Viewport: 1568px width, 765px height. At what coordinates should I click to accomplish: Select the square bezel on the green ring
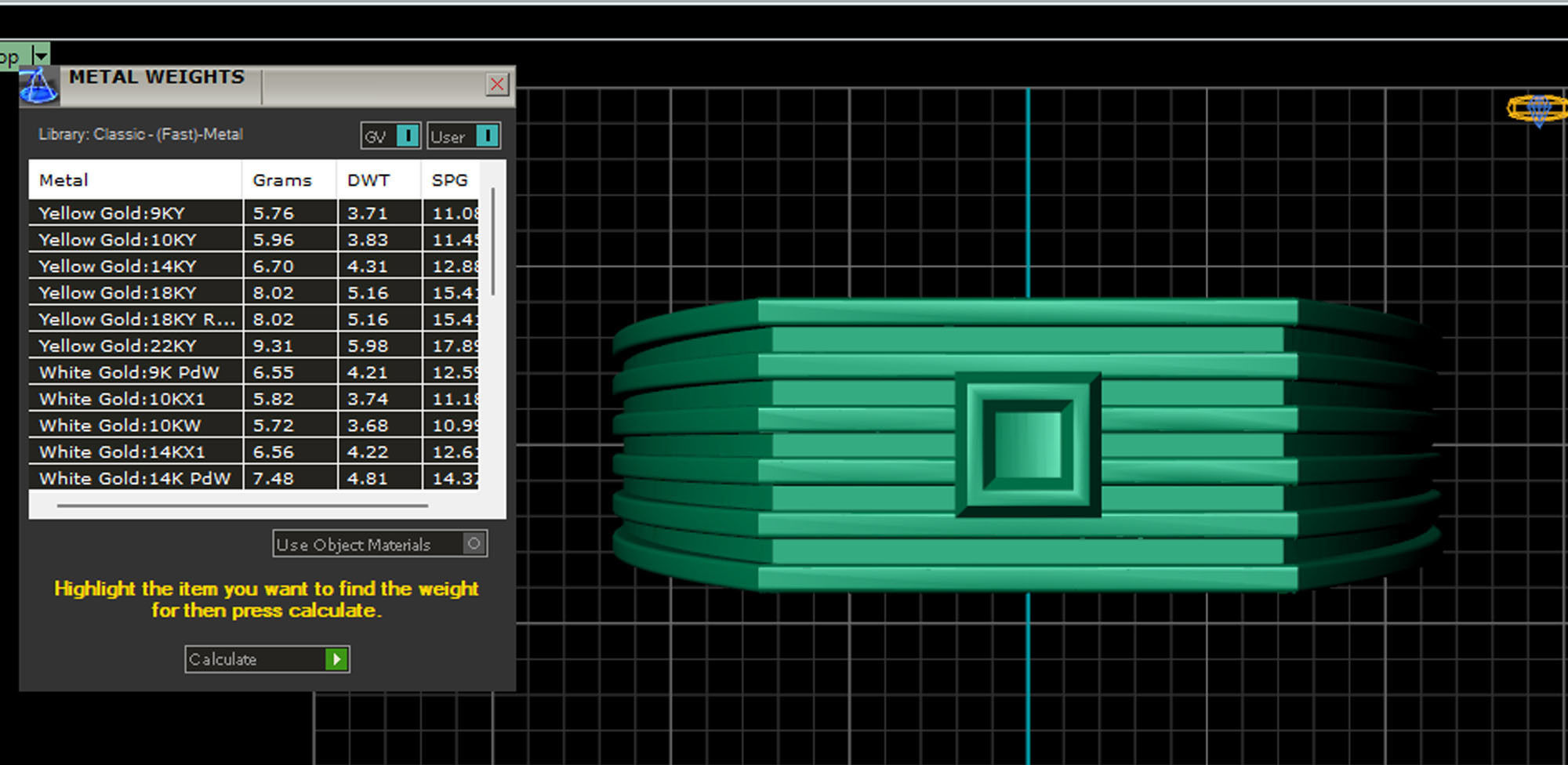tap(1028, 444)
